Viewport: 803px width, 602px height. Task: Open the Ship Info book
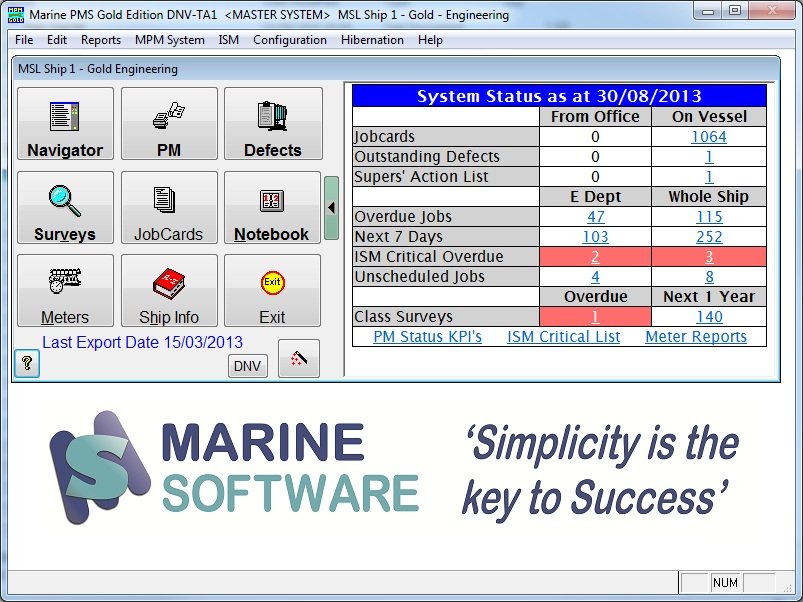pos(169,291)
